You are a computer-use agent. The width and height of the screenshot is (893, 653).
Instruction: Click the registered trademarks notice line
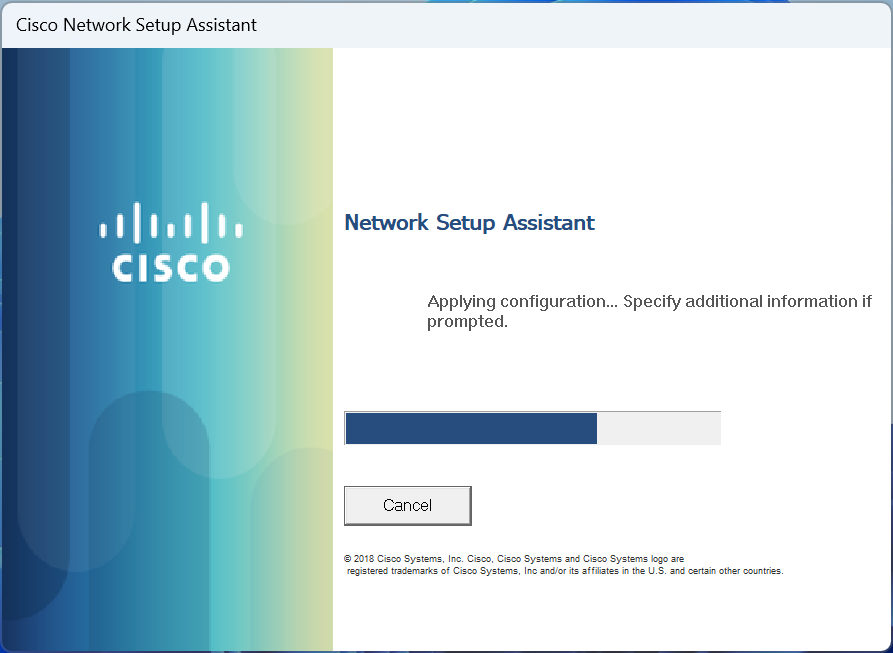(x=565, y=571)
